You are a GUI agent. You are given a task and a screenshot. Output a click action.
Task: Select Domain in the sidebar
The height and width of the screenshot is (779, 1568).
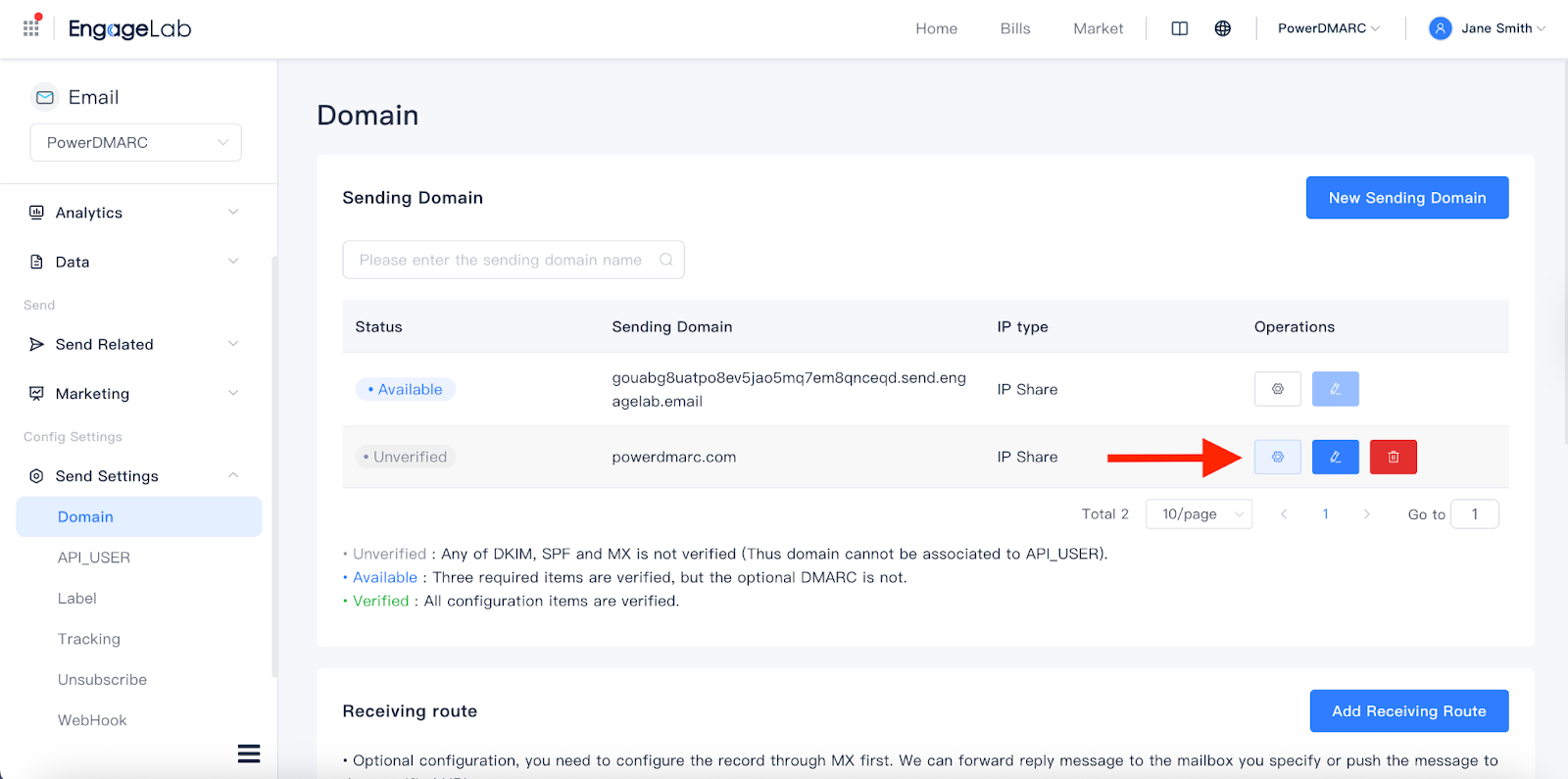point(139,516)
